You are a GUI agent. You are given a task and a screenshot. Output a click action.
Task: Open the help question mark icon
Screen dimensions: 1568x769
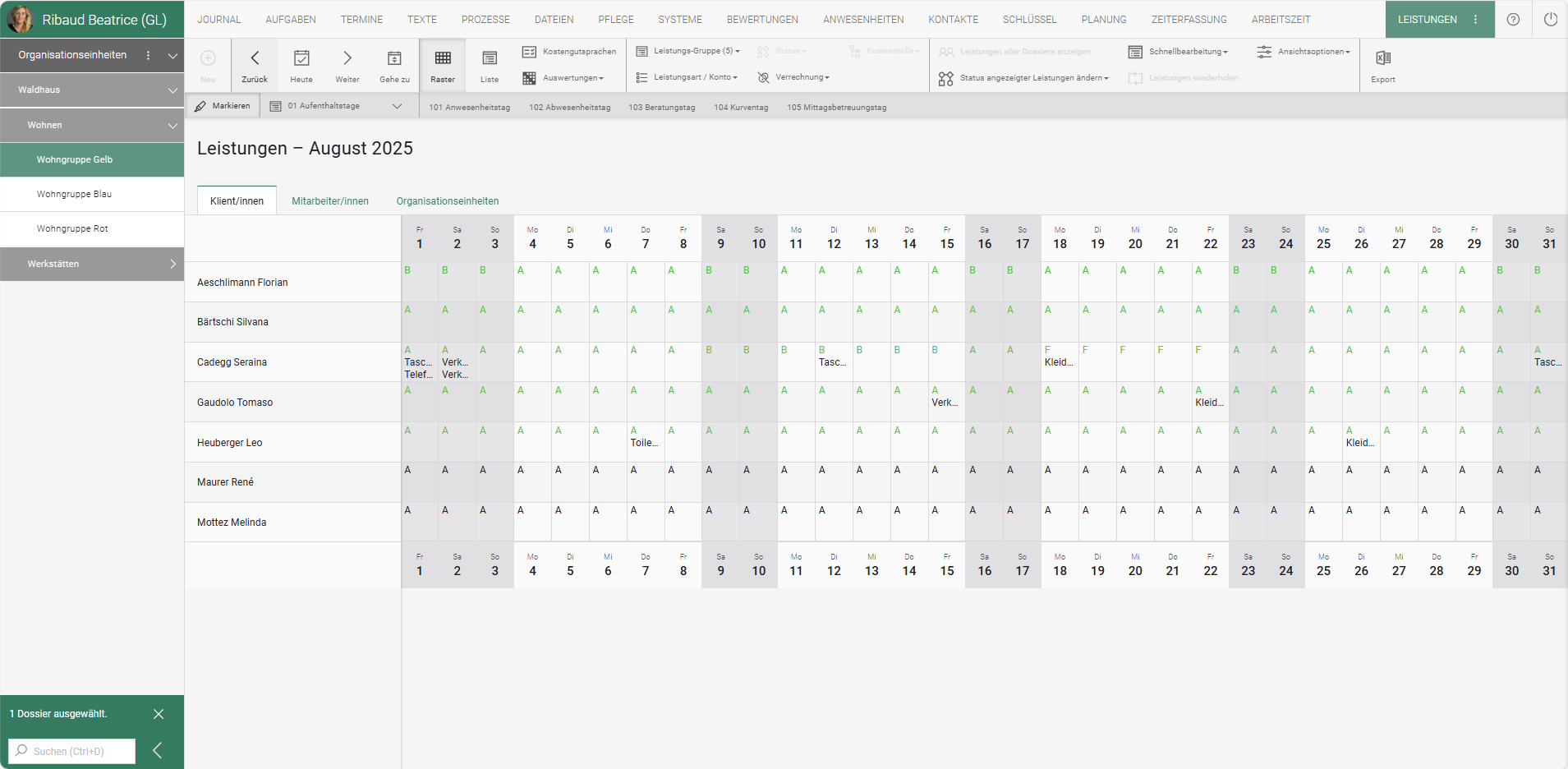pyautogui.click(x=1513, y=20)
